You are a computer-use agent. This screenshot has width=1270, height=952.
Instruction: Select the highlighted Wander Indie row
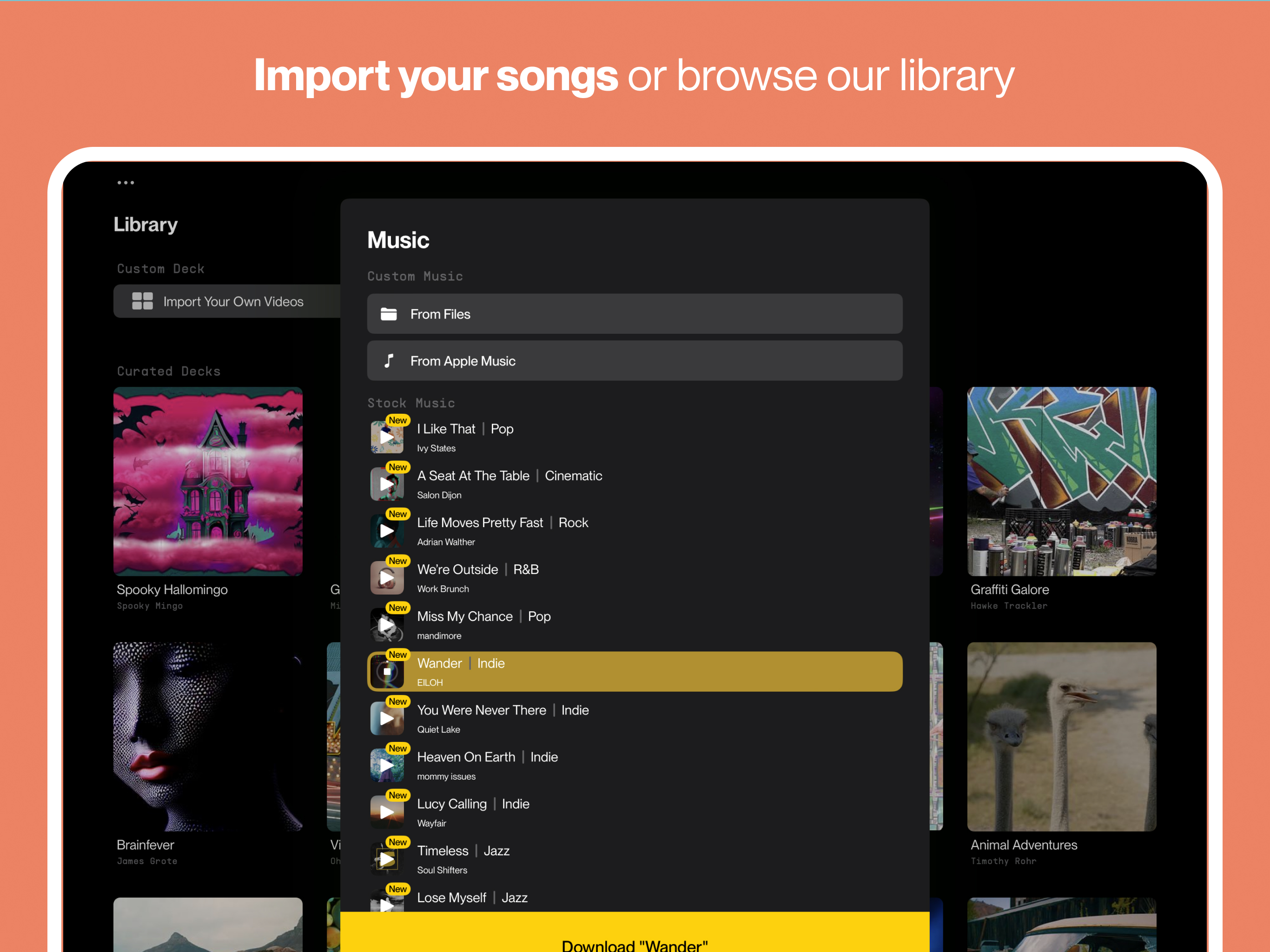coord(635,672)
